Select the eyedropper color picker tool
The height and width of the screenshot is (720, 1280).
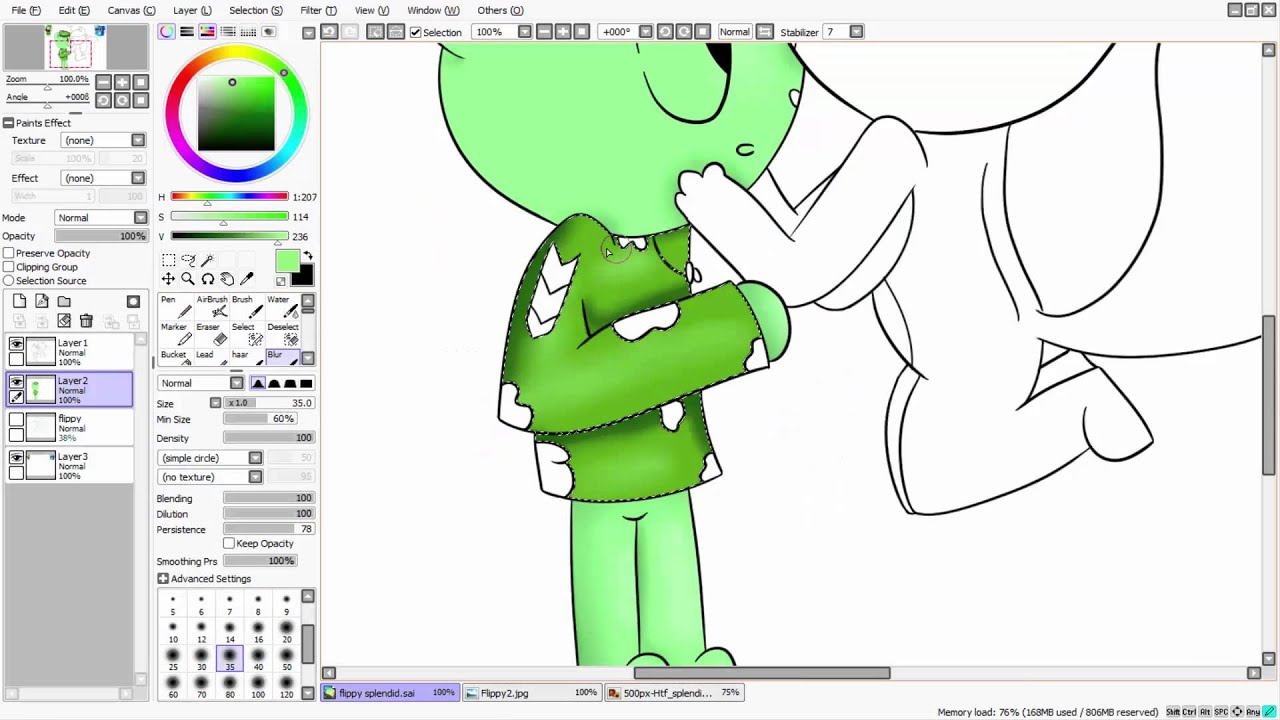point(247,279)
